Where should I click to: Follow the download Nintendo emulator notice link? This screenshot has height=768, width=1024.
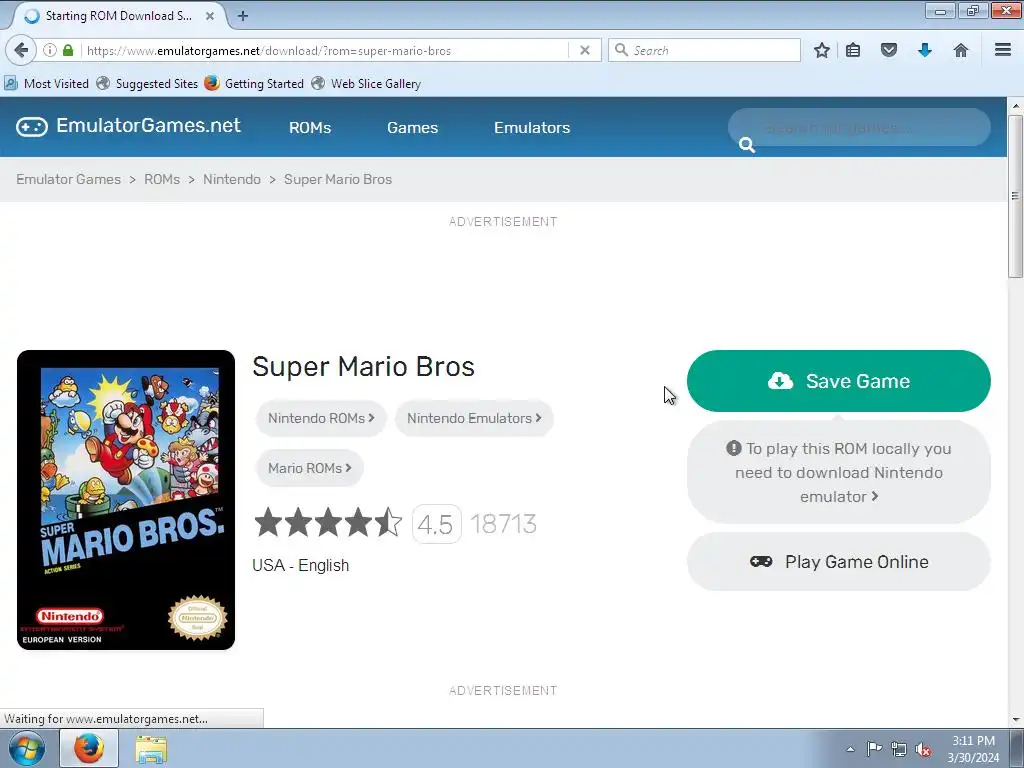point(839,472)
